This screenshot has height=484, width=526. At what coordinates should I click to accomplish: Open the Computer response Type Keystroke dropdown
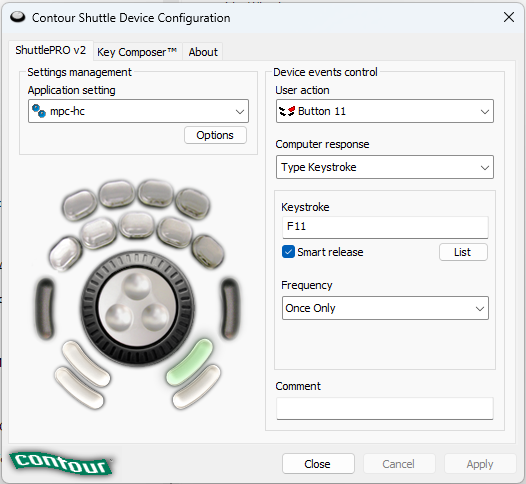coord(385,167)
